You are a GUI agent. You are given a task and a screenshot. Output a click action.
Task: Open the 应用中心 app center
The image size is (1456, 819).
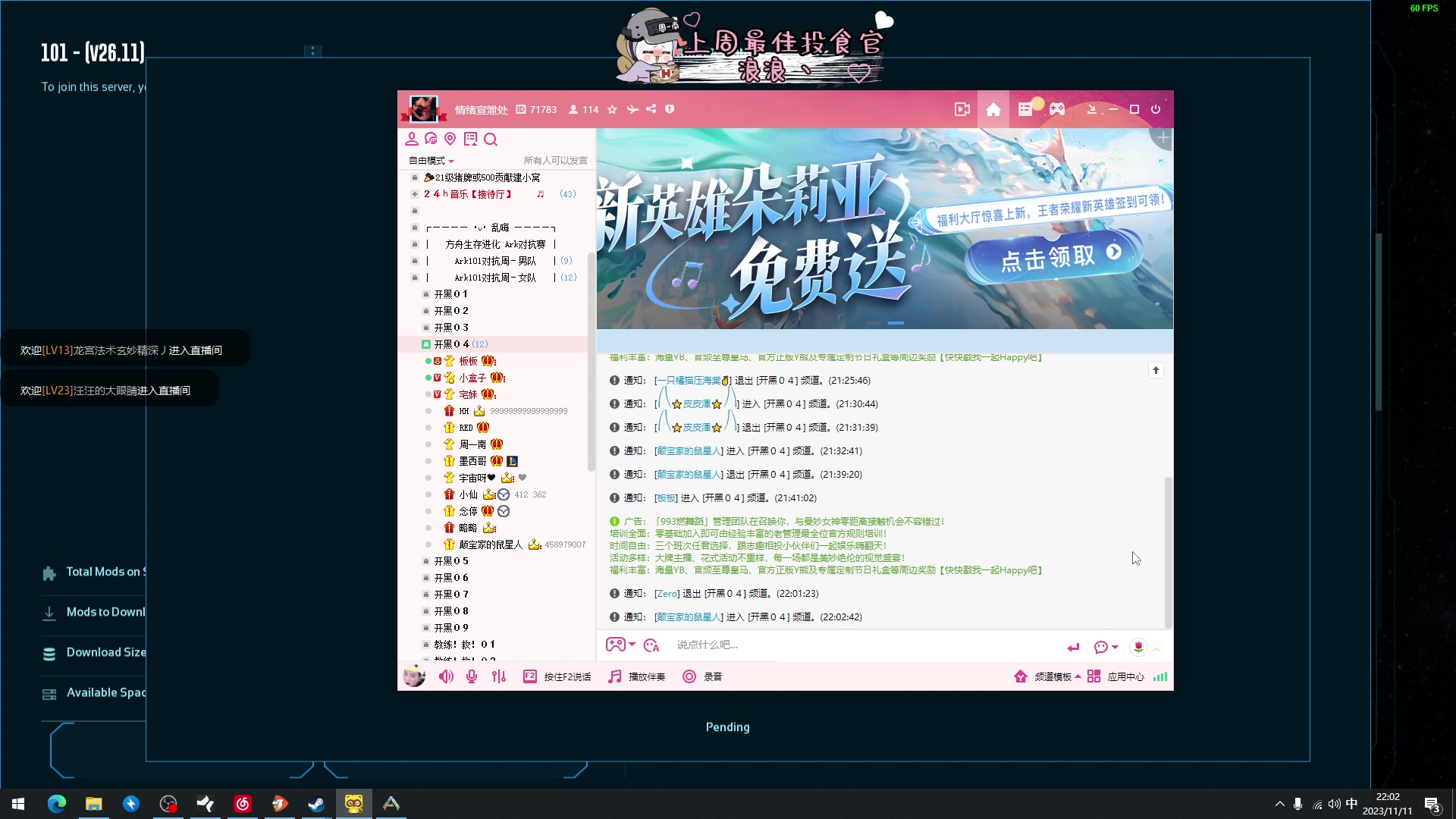pyautogui.click(x=1116, y=676)
